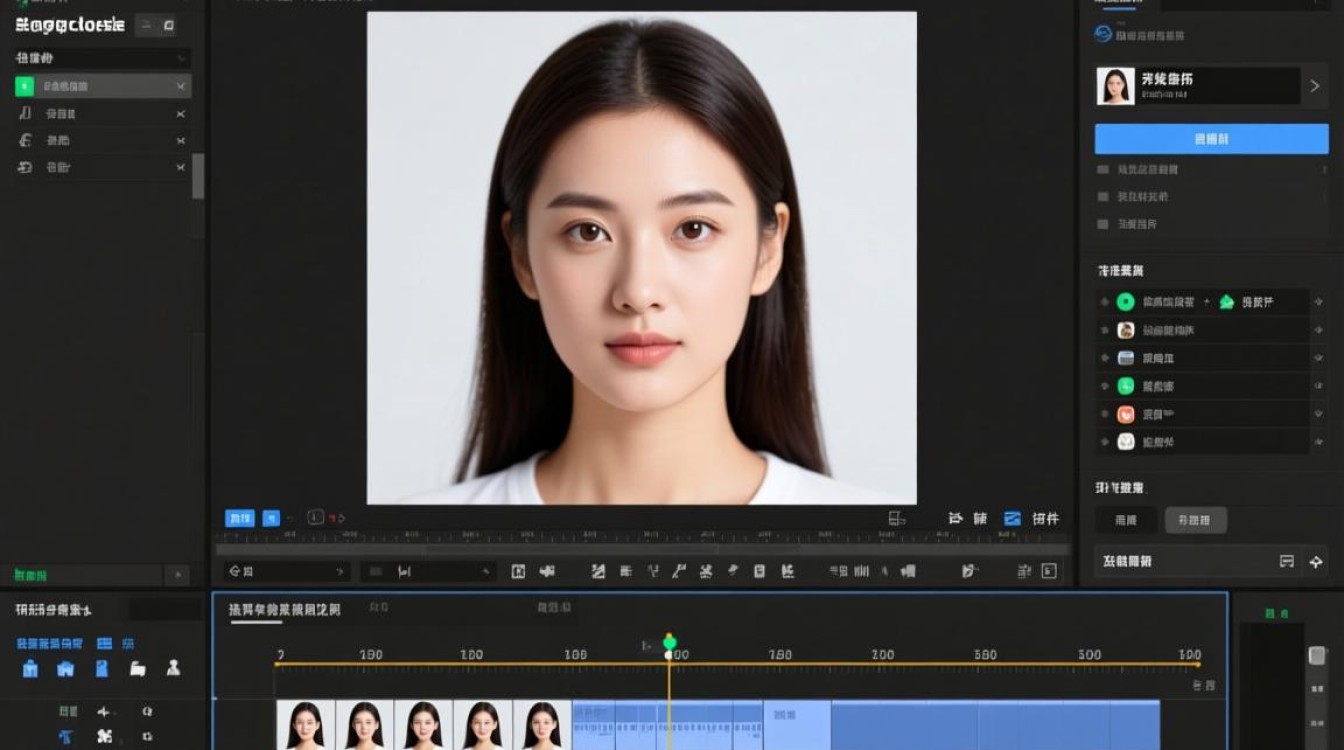Viewport: 1344px width, 750px height.
Task: Click the blue labeled button below the preview left
Action: tap(240, 518)
